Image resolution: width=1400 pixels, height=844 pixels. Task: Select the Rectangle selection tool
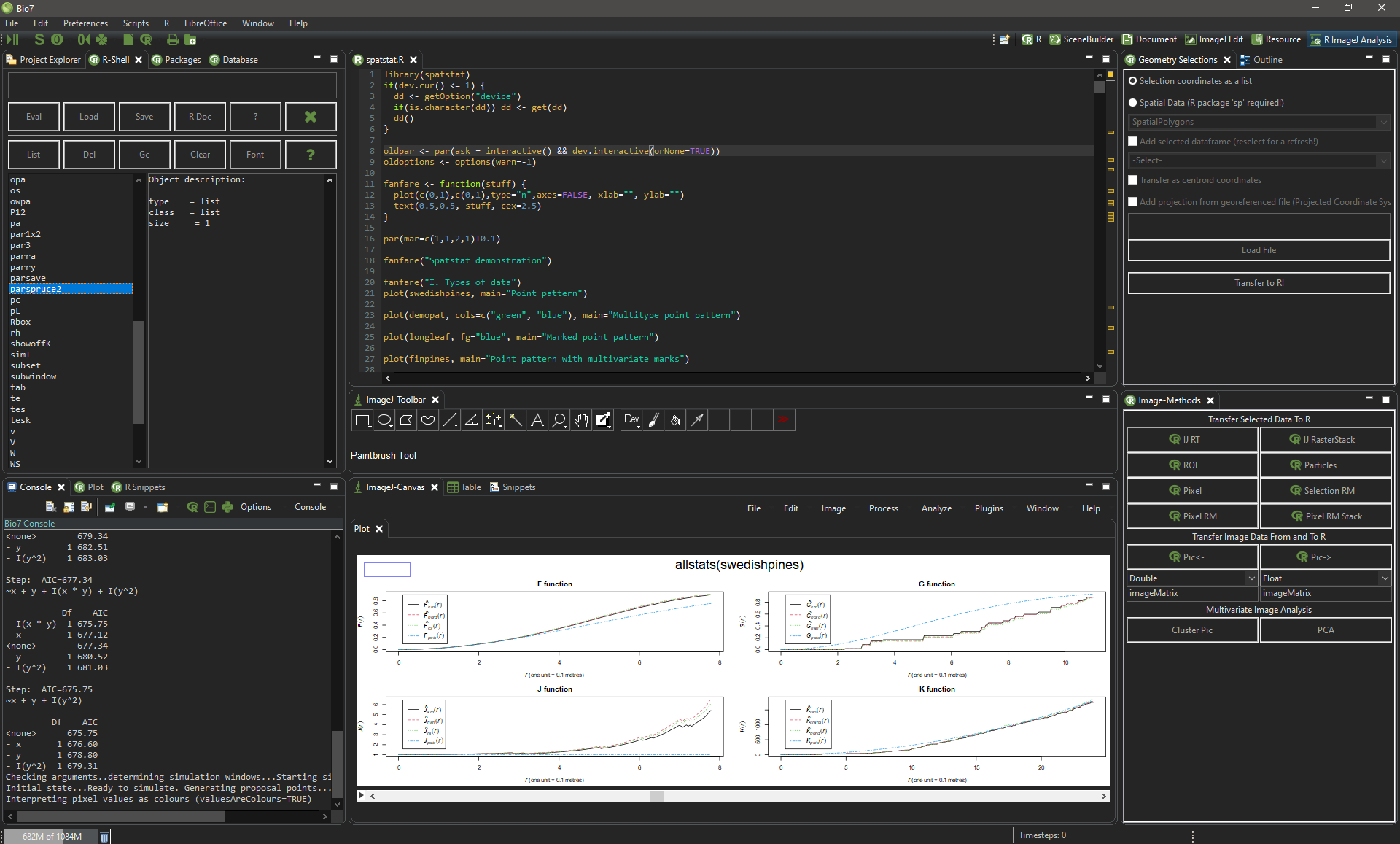[362, 420]
